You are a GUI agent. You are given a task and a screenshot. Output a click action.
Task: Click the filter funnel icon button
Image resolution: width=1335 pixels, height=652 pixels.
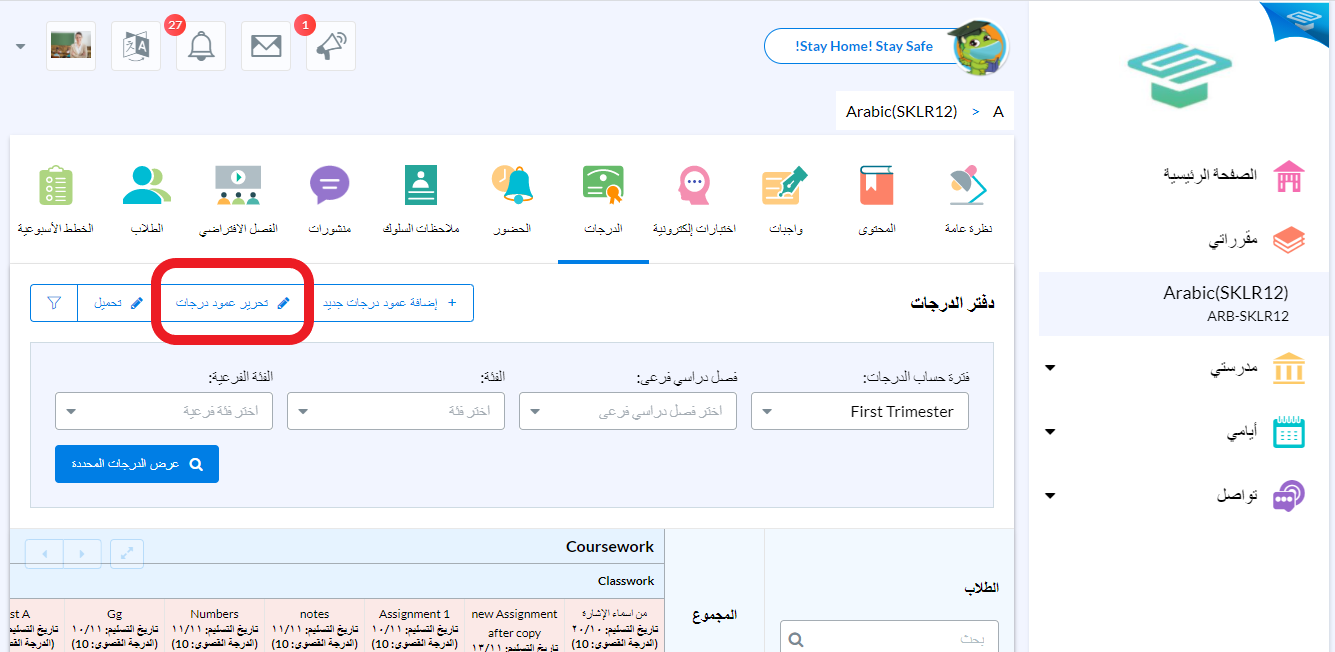(54, 303)
